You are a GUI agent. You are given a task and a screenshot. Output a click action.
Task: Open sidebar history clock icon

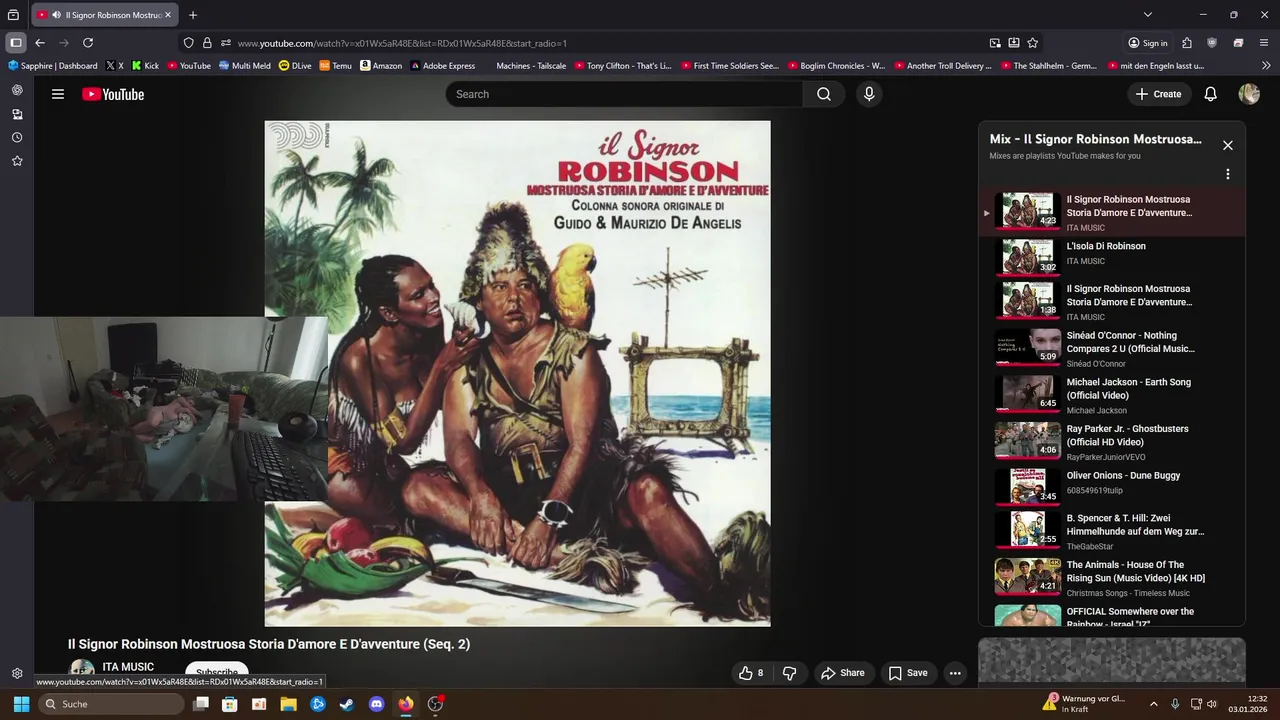pyautogui.click(x=17, y=137)
